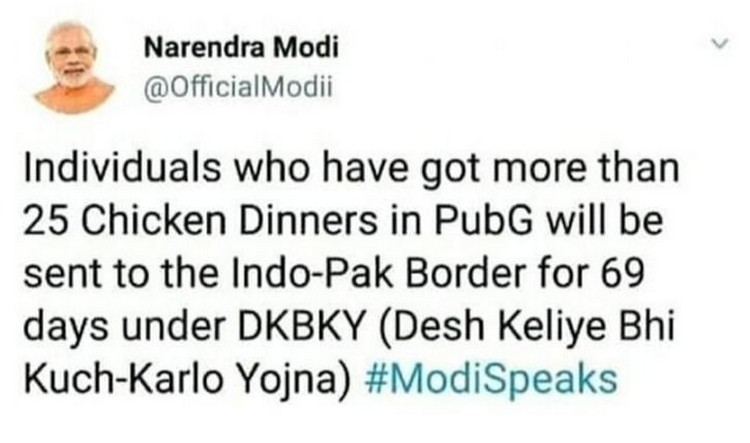
Task: Click the word 'Individuals' in the tweet
Action: [x=122, y=168]
